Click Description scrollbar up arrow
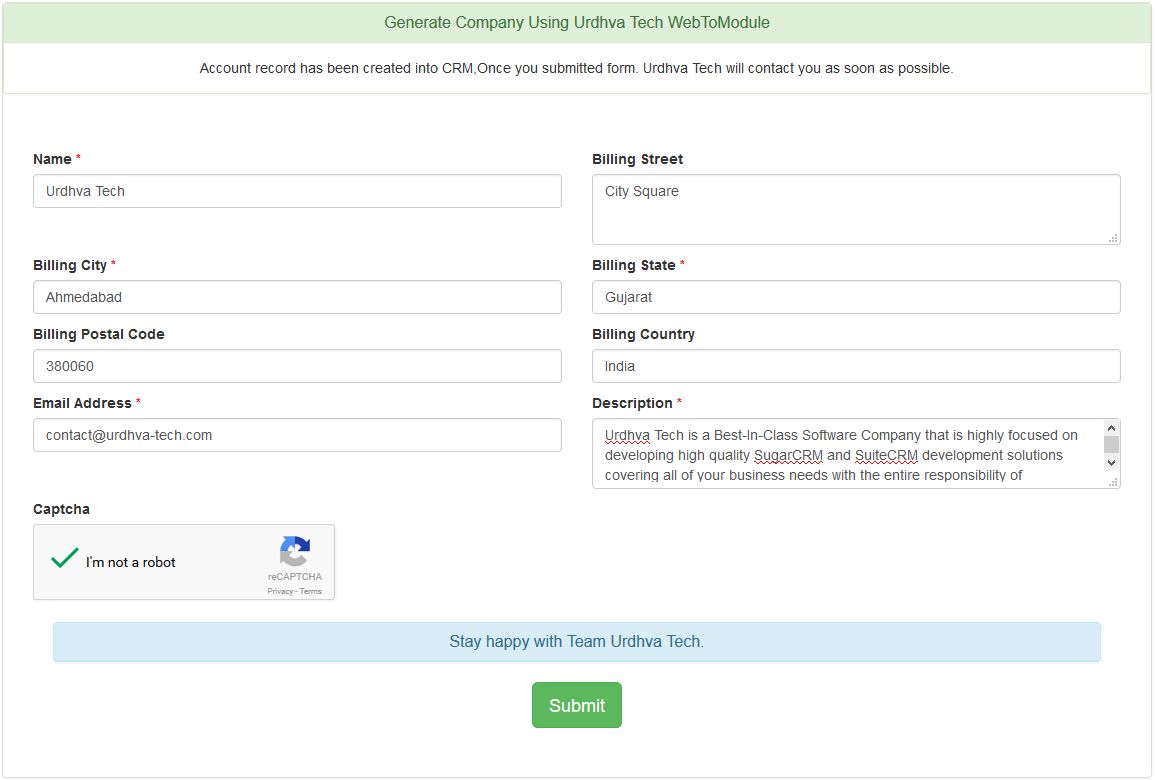1155x780 pixels. pyautogui.click(x=1112, y=428)
